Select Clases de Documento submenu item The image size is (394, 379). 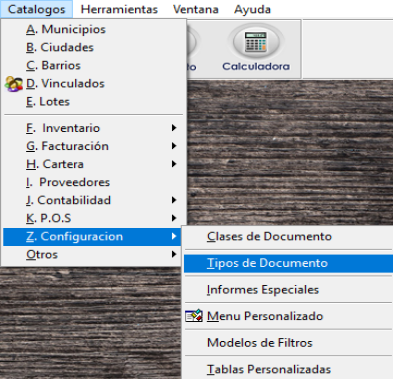288,236
